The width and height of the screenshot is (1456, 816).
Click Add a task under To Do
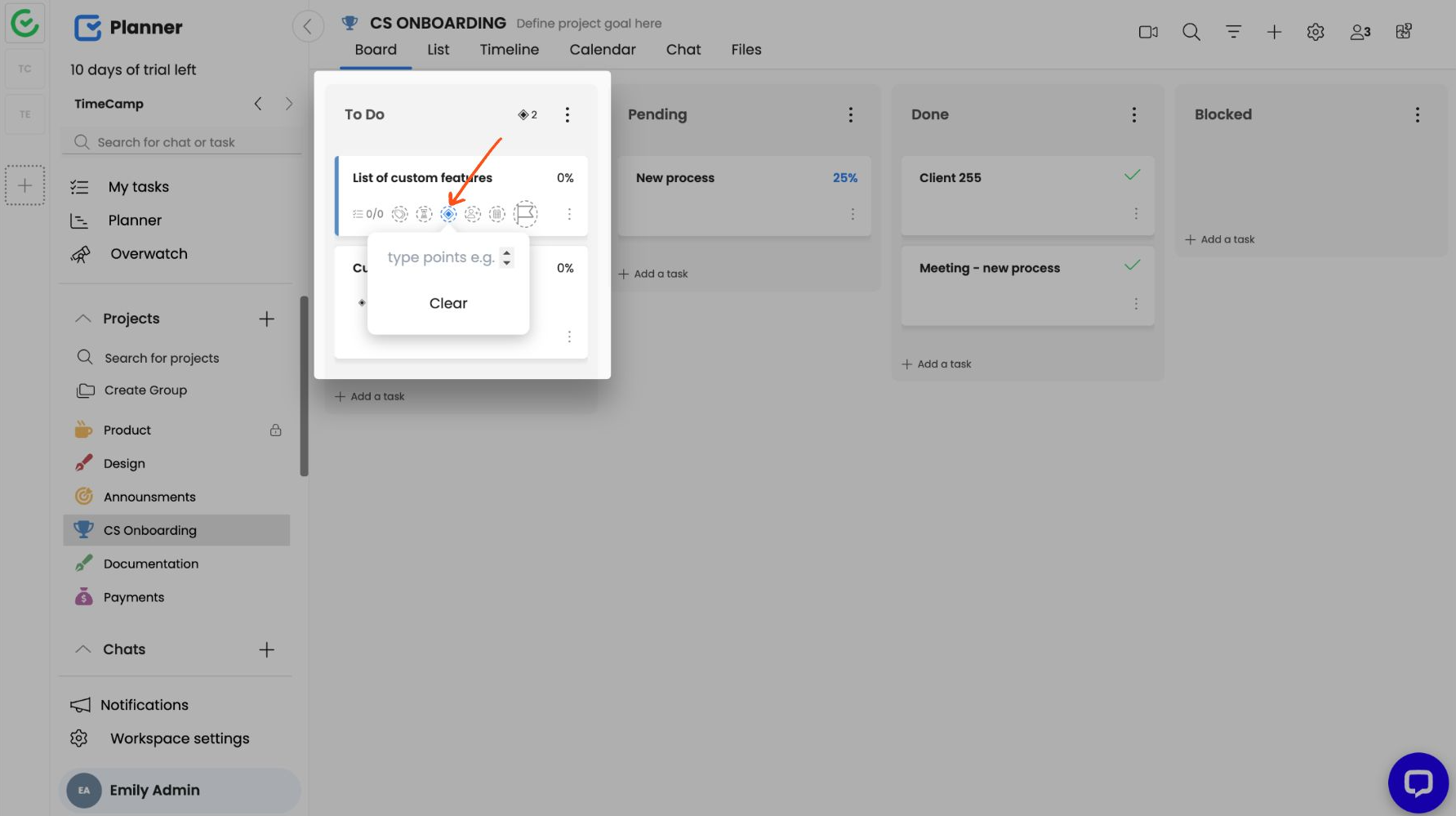coord(370,397)
